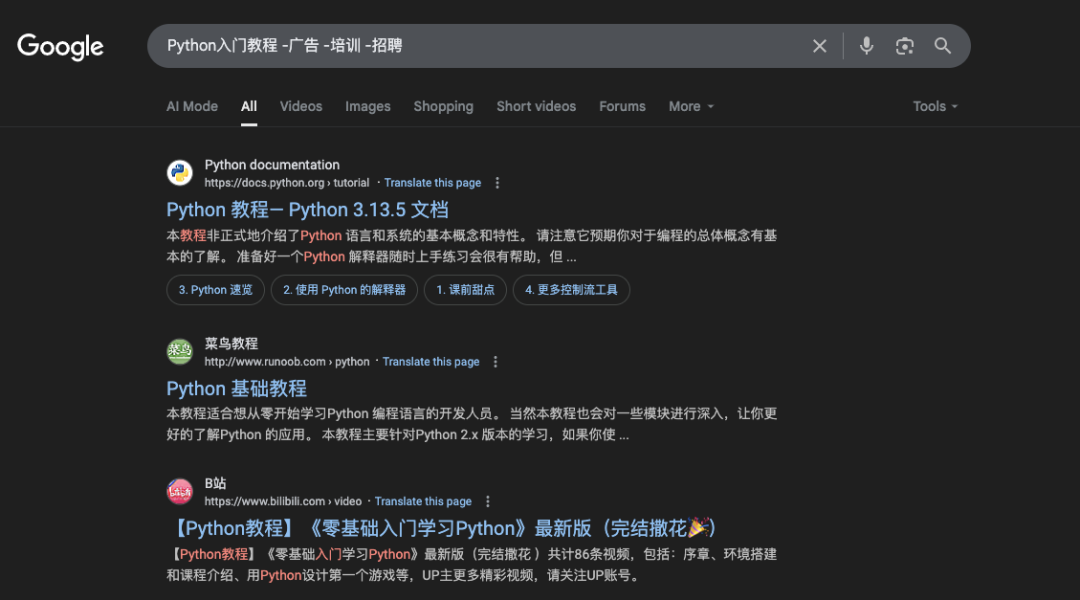Open Python 教程 — Python 3.13.5 文档 result
Viewport: 1080px width, 600px height.
(307, 209)
